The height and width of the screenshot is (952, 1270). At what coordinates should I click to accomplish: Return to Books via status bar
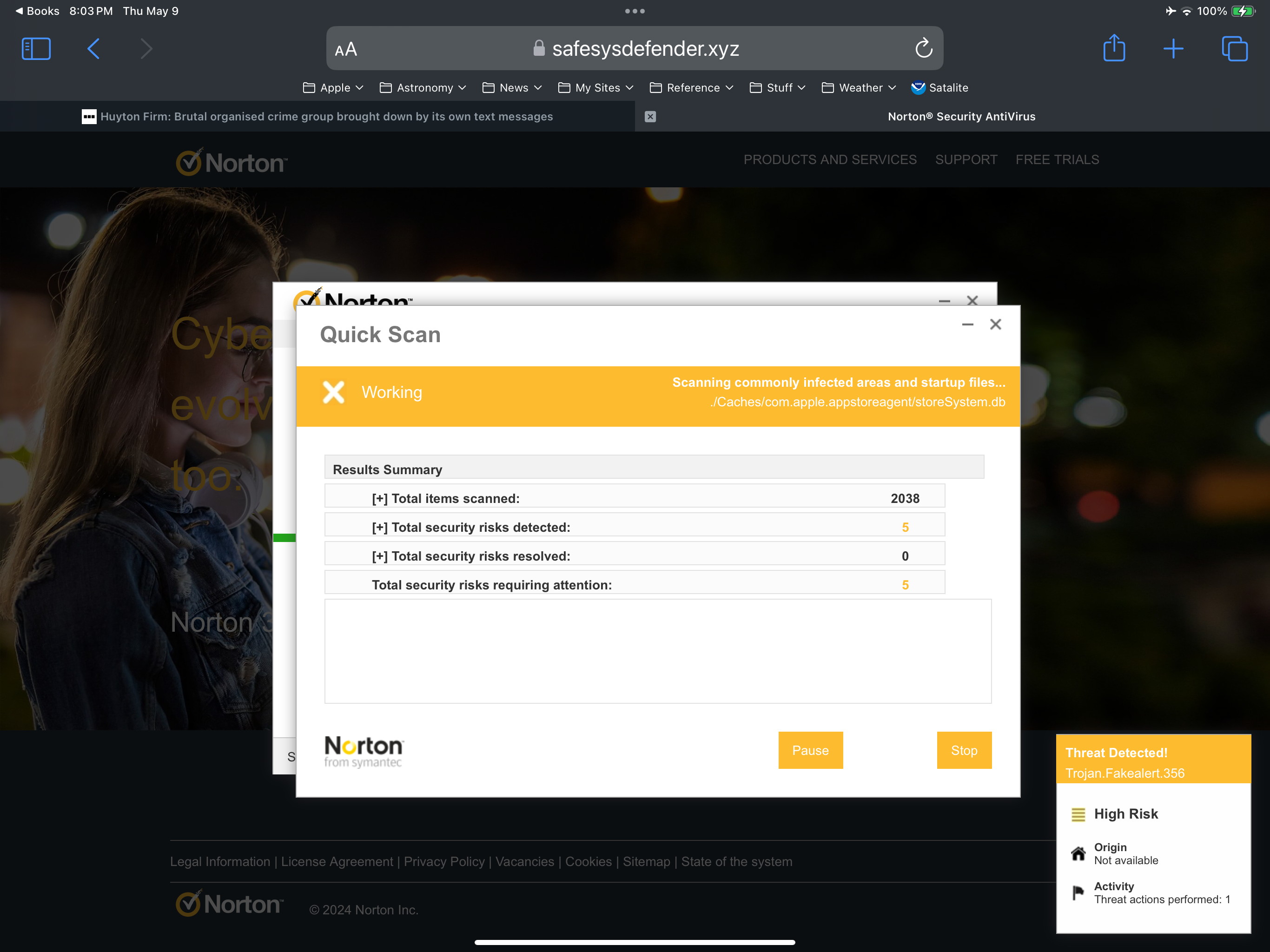pos(37,11)
